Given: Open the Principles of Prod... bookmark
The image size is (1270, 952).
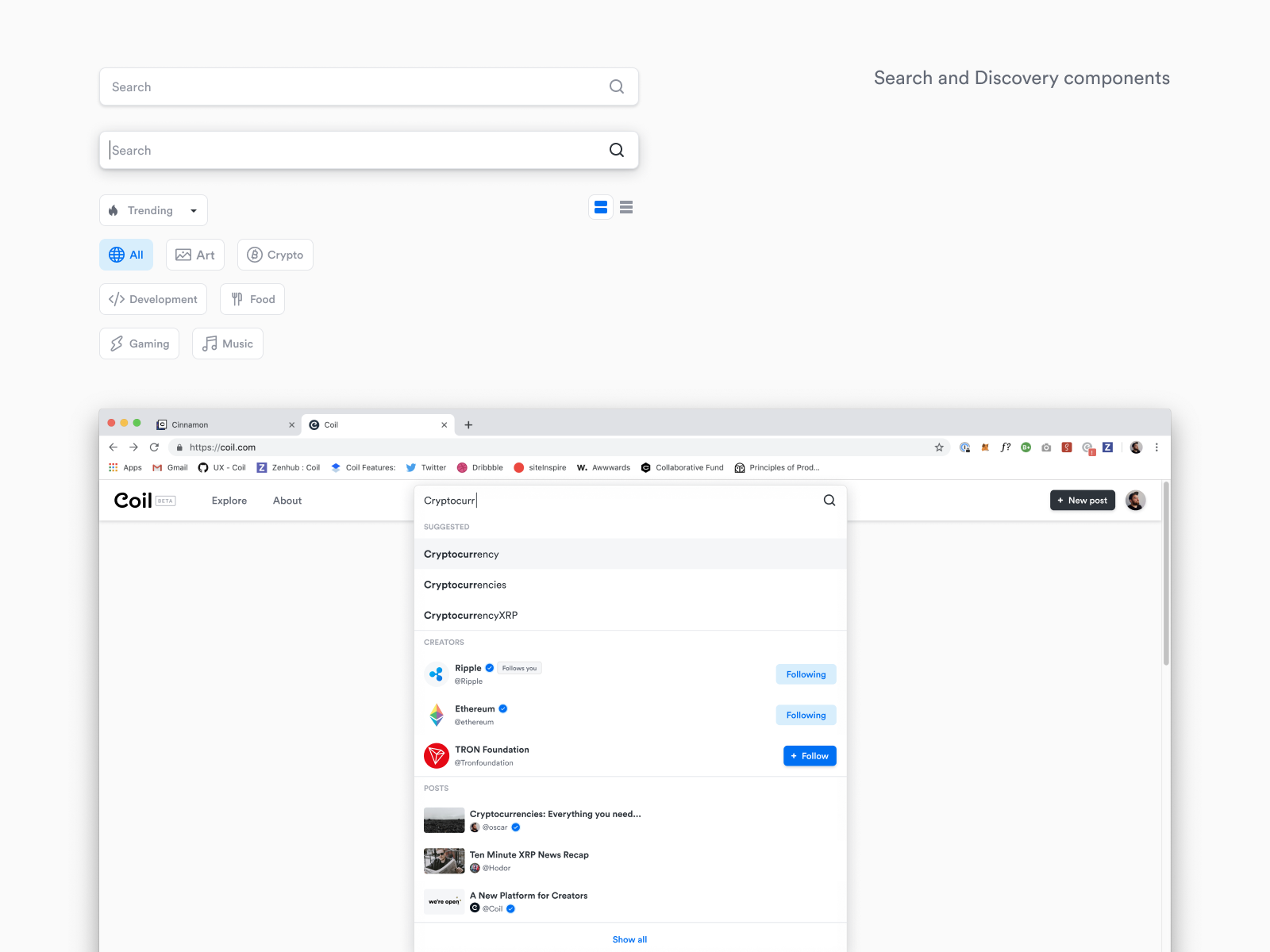Looking at the screenshot, I should point(777,467).
